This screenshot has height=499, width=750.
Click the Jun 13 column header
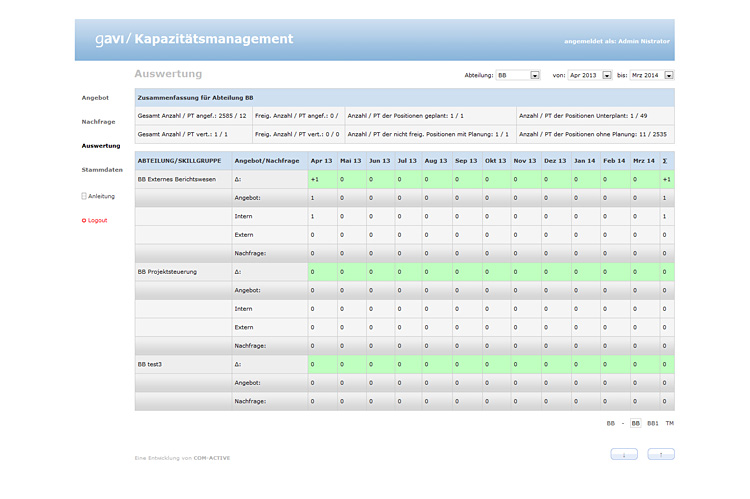point(379,161)
